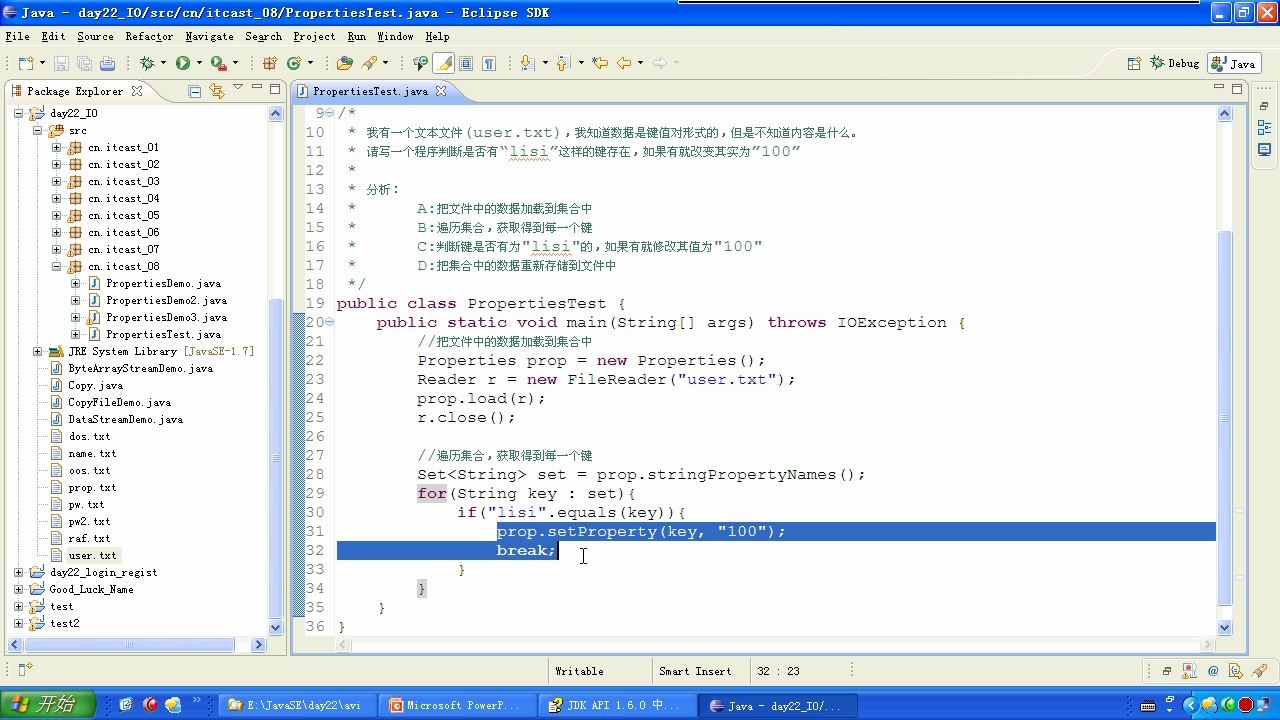This screenshot has width=1280, height=720.
Task: Open the Project menu
Action: pyautogui.click(x=314, y=36)
